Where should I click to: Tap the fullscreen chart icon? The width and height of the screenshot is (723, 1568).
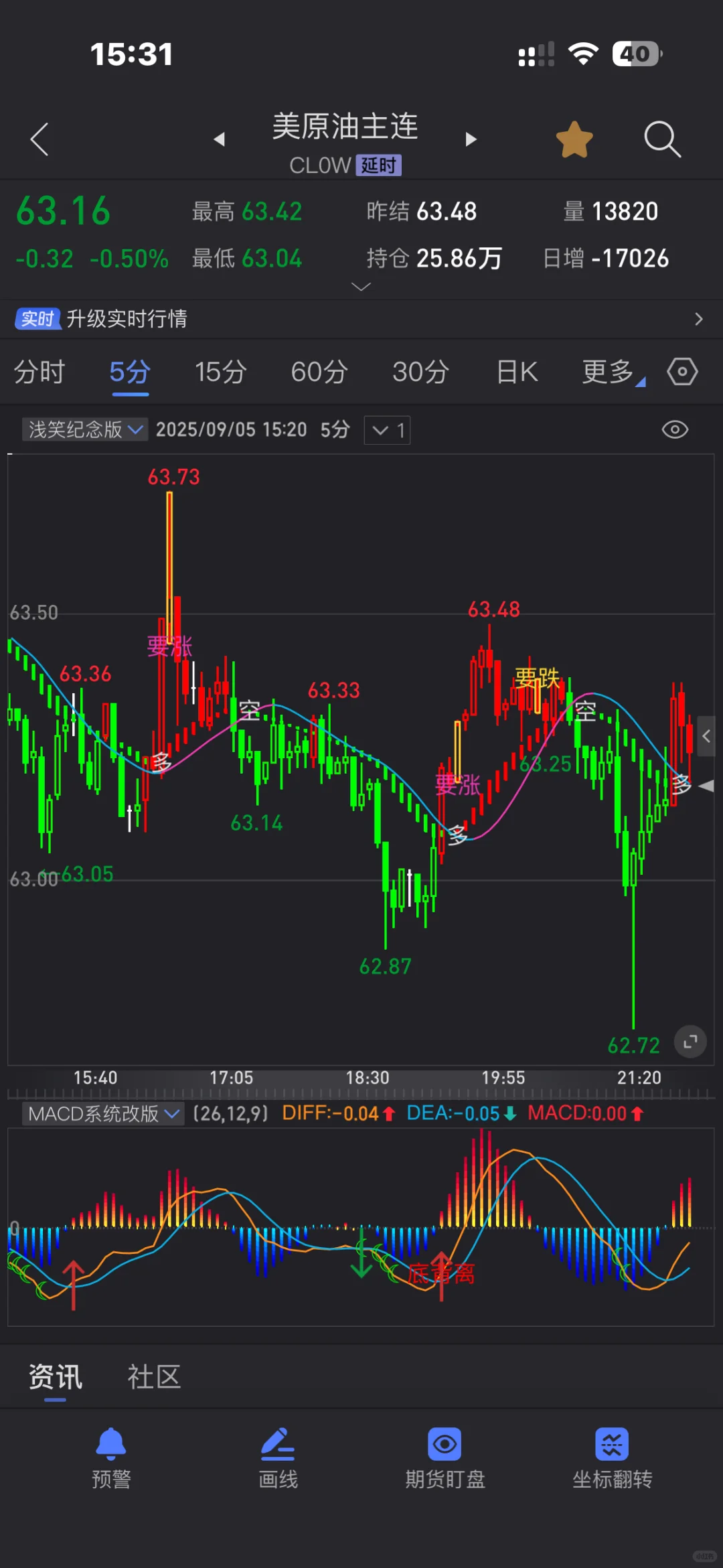tap(690, 1042)
